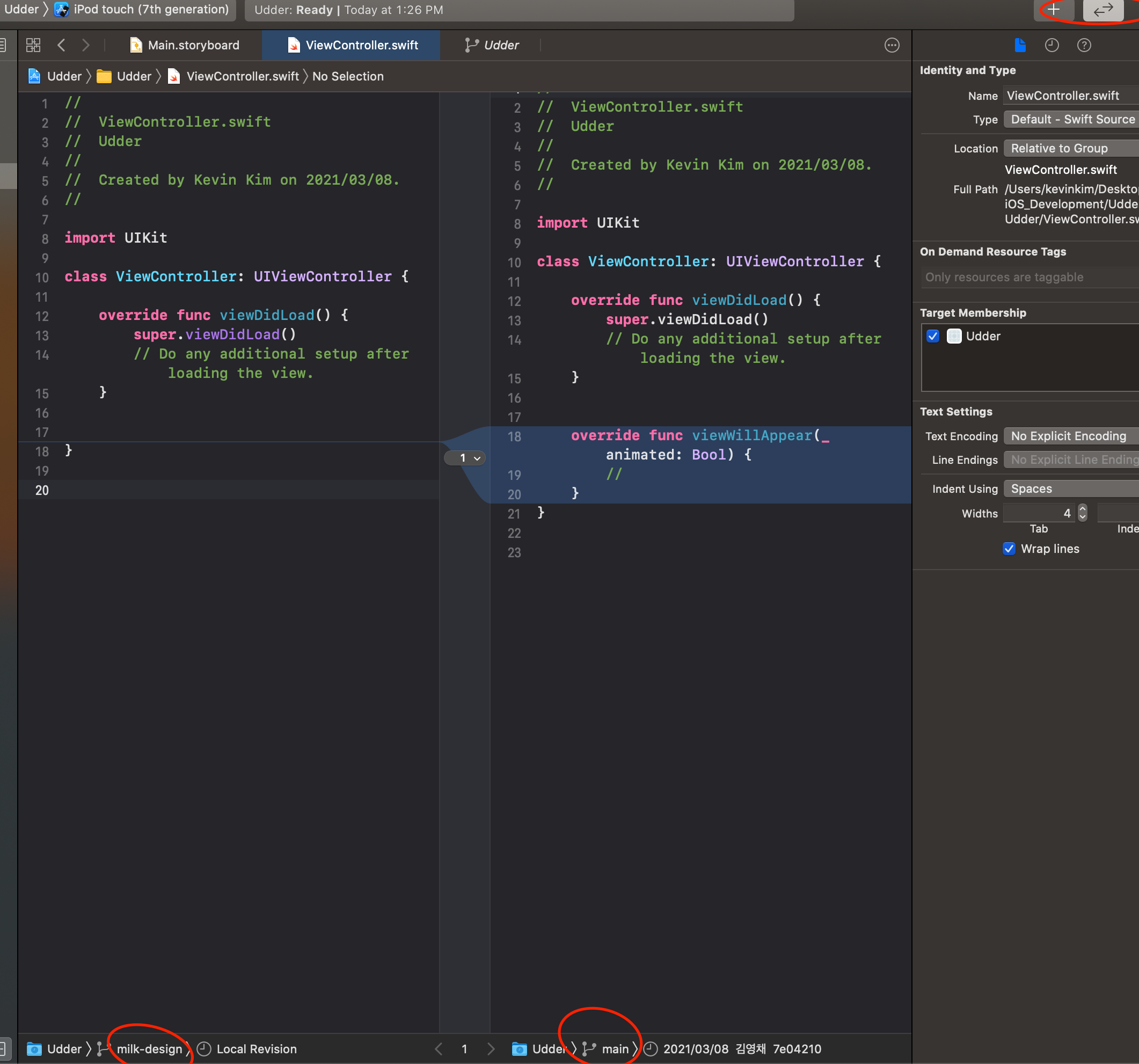The width and height of the screenshot is (1139, 1064).
Task: Show the History inspector clock icon
Action: click(x=1052, y=45)
